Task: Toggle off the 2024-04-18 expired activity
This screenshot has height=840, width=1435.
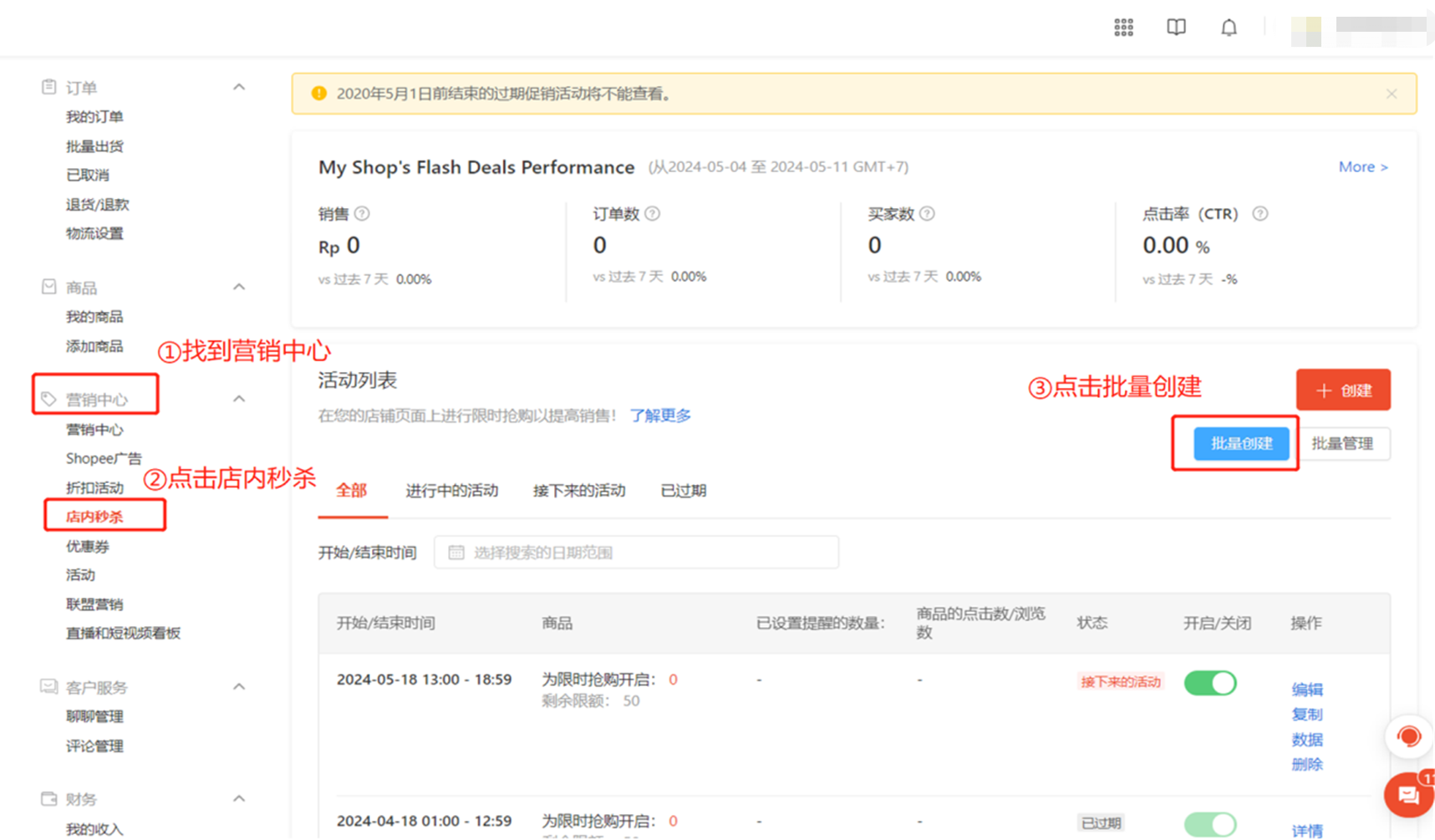Action: pyautogui.click(x=1209, y=824)
